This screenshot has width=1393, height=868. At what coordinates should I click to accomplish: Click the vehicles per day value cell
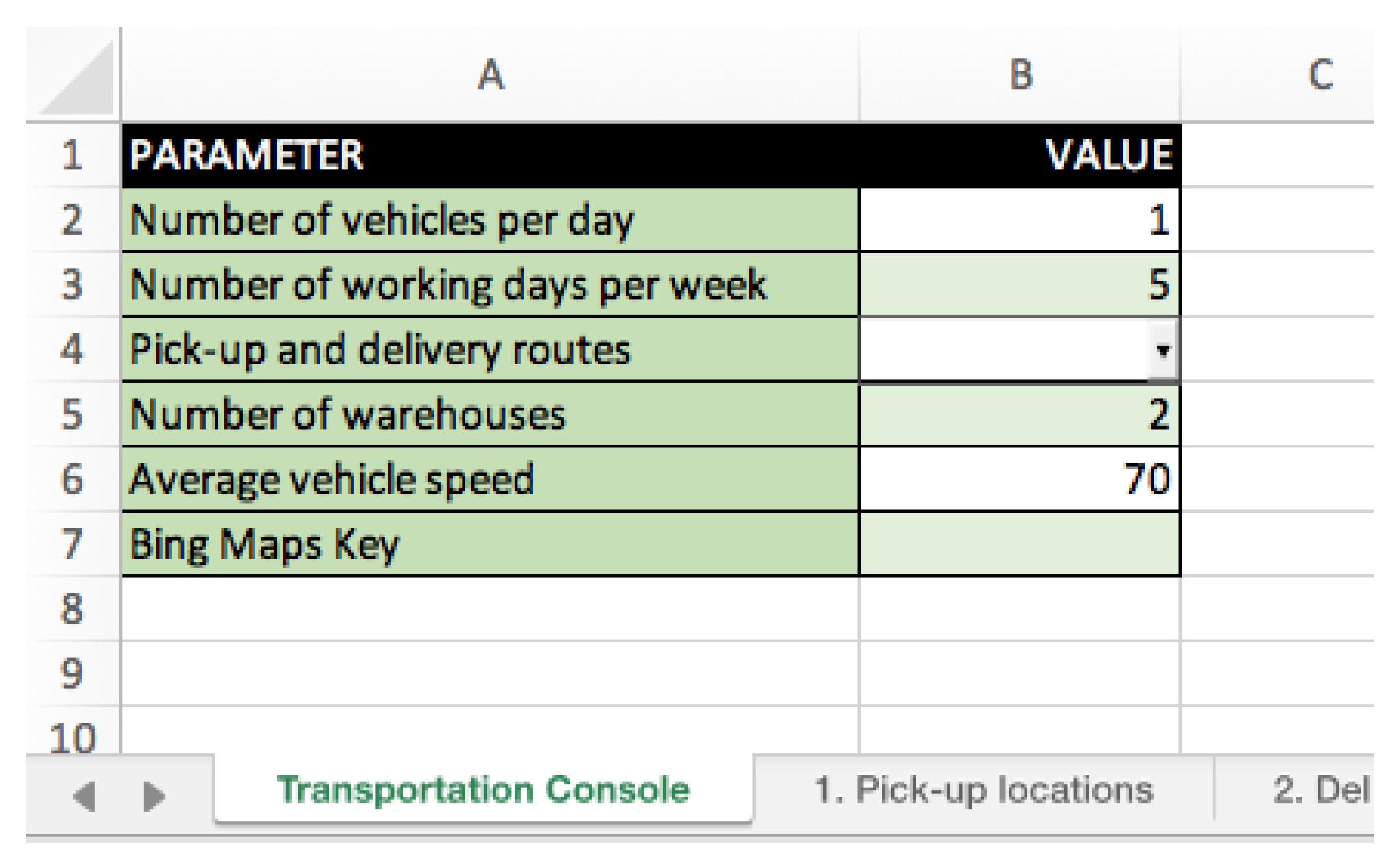point(1019,220)
